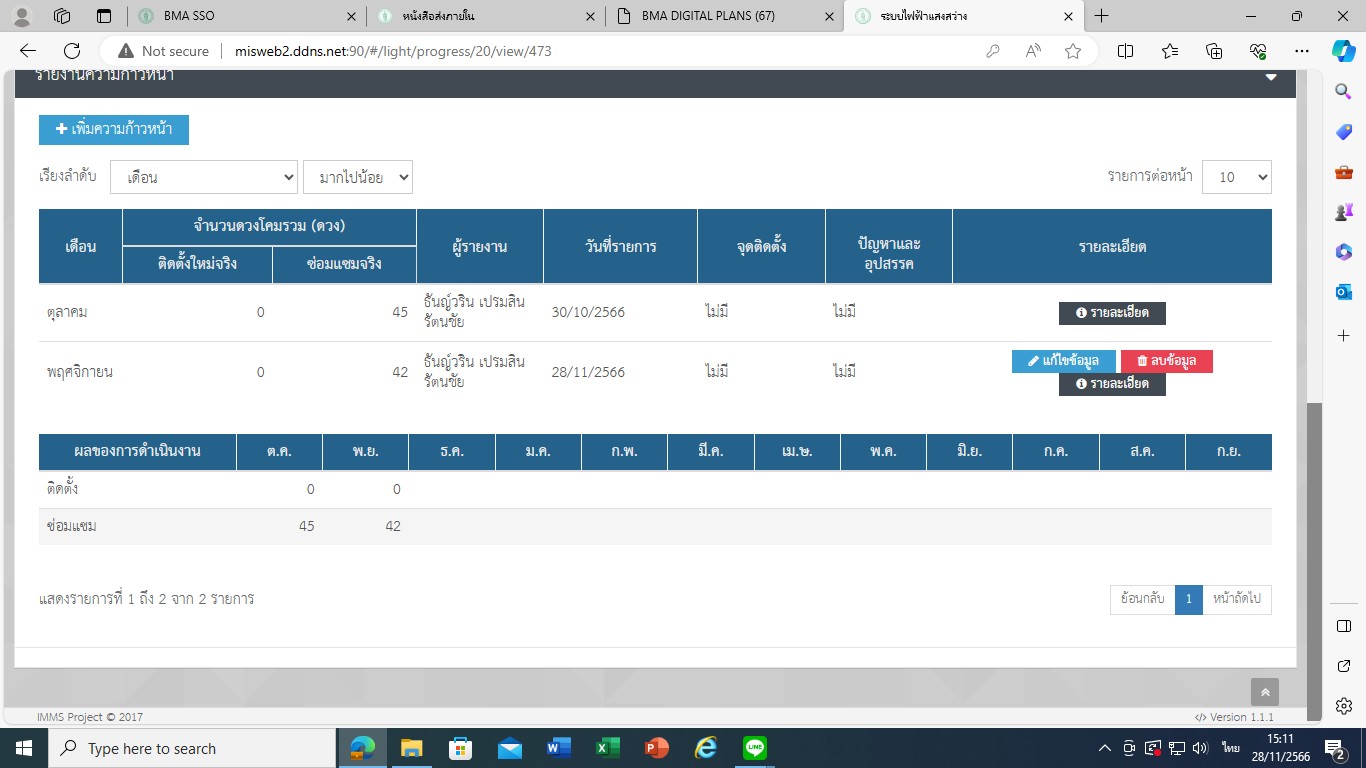Open Edge split screen icon
Viewport: 1366px width, 768px height.
1125,51
